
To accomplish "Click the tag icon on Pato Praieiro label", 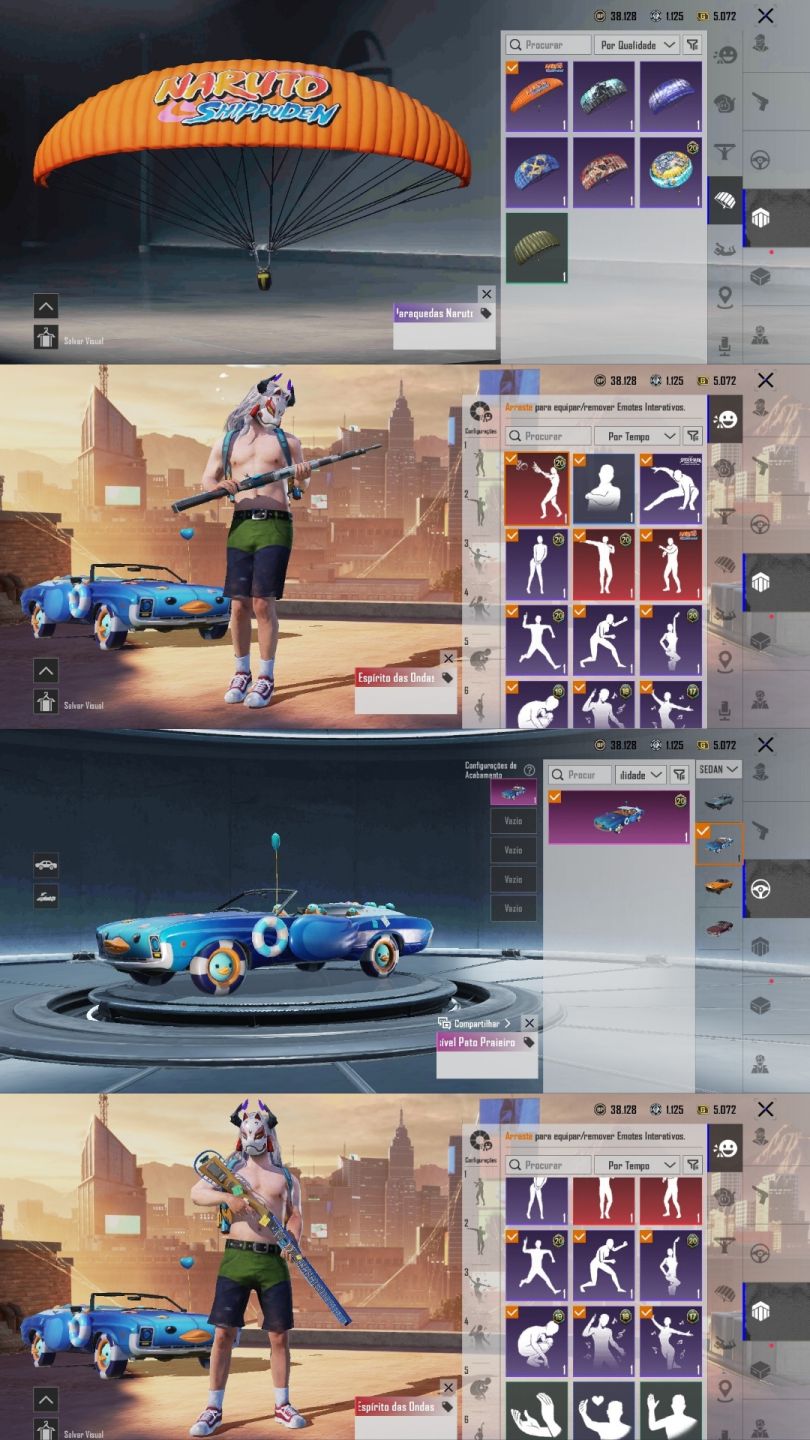I will click(529, 1042).
